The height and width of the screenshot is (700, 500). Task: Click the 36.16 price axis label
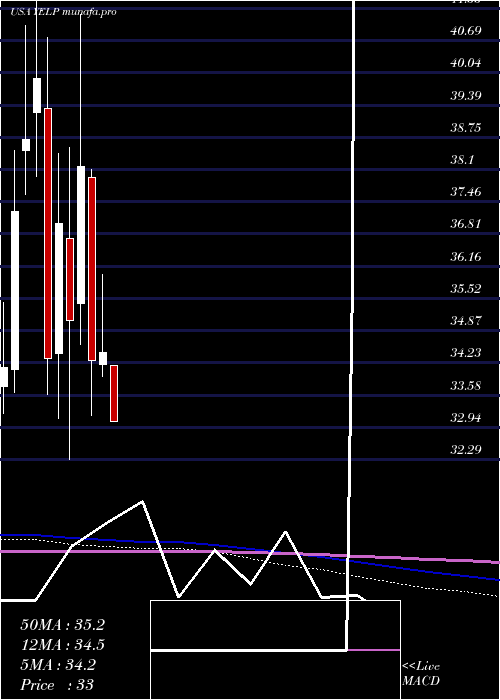coord(466,257)
